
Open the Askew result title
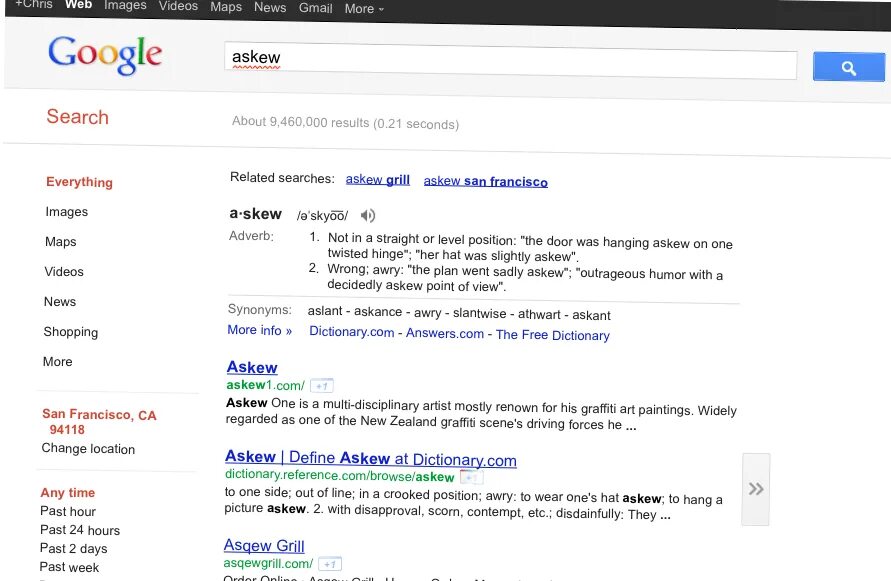pos(252,367)
